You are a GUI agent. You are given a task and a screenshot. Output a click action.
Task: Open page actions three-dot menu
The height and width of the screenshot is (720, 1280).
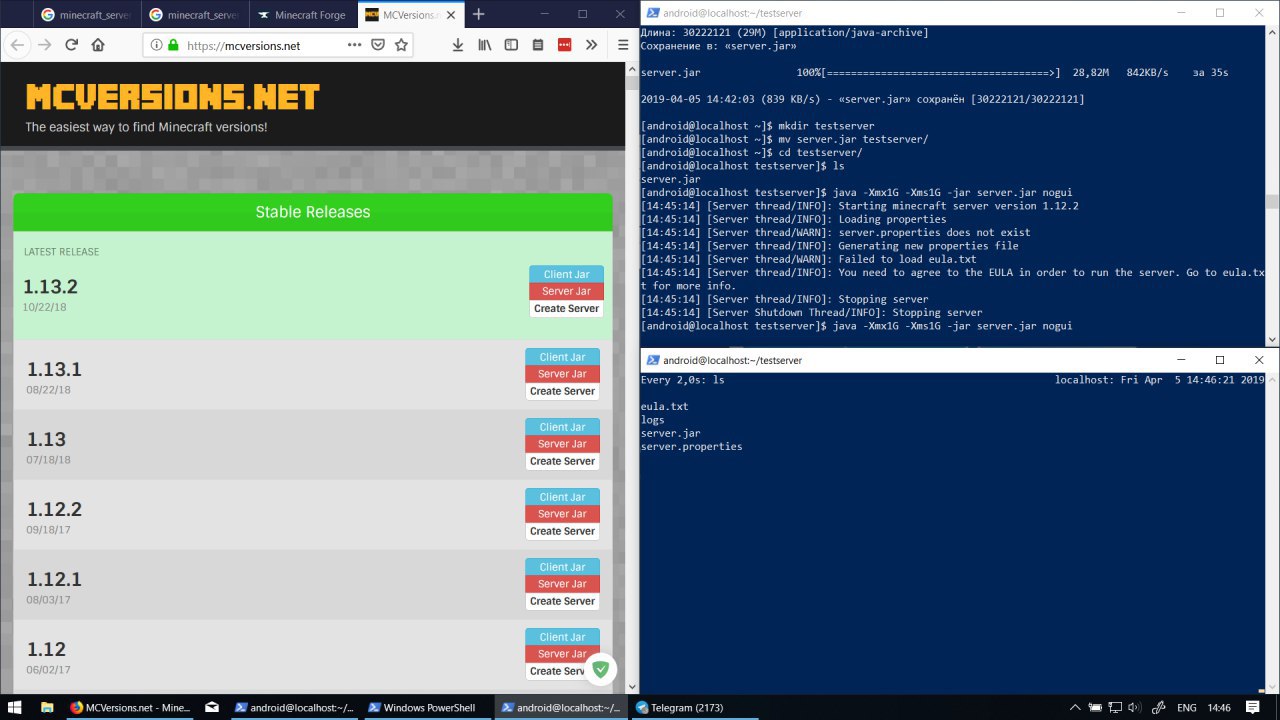pos(355,45)
